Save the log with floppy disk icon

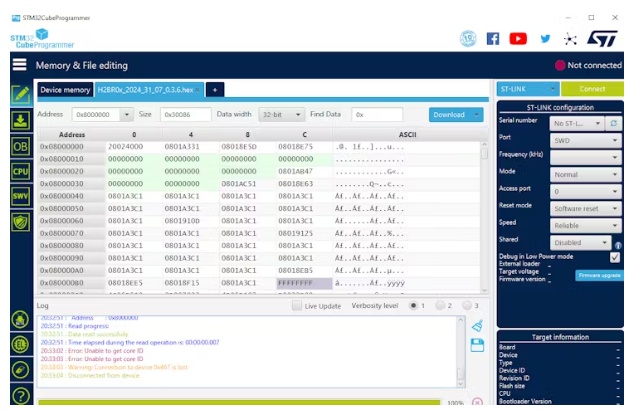point(477,344)
